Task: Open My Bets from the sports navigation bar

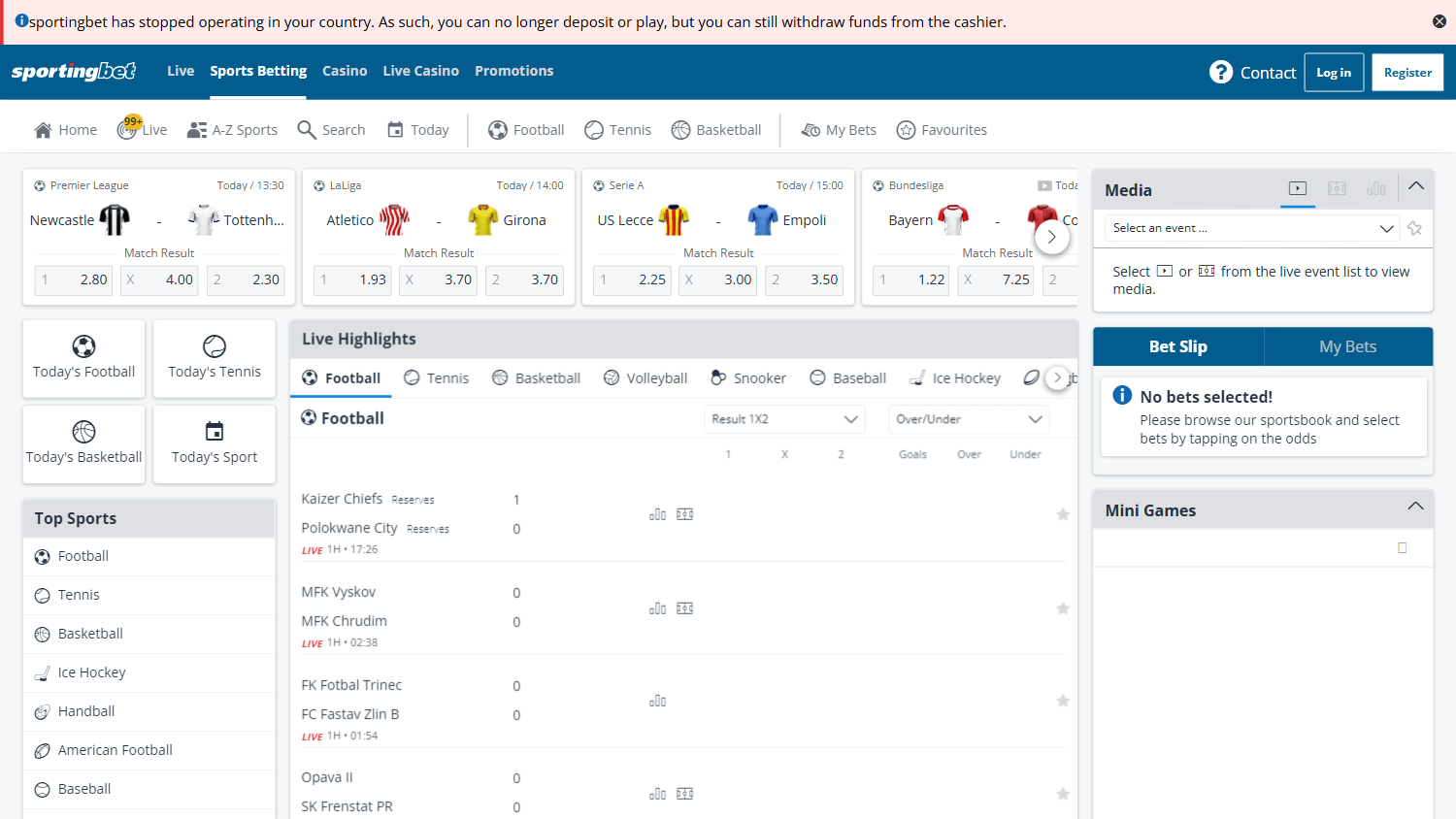Action: pyautogui.click(x=839, y=130)
